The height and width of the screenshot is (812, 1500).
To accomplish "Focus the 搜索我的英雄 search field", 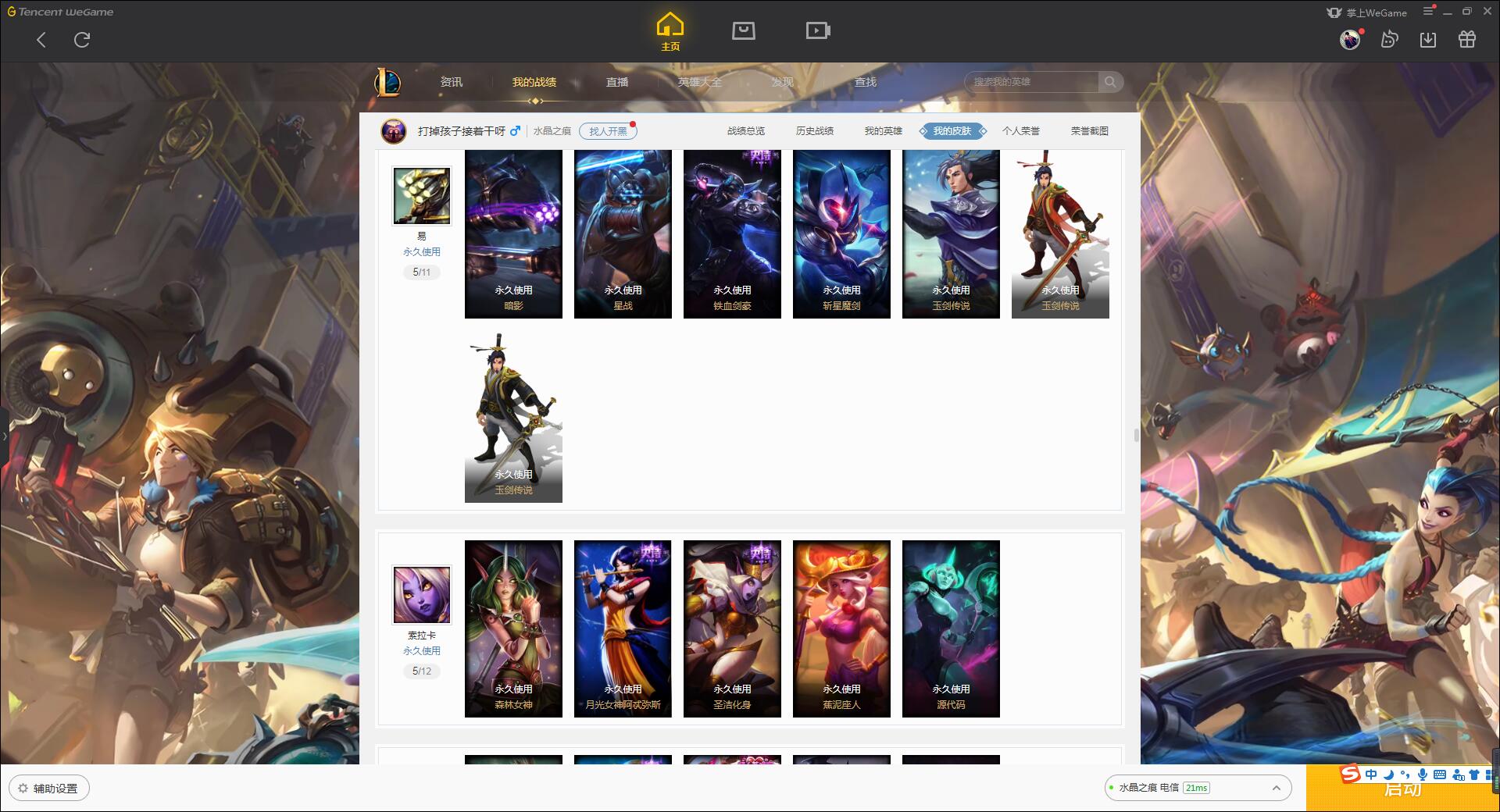I will pos(1031,82).
